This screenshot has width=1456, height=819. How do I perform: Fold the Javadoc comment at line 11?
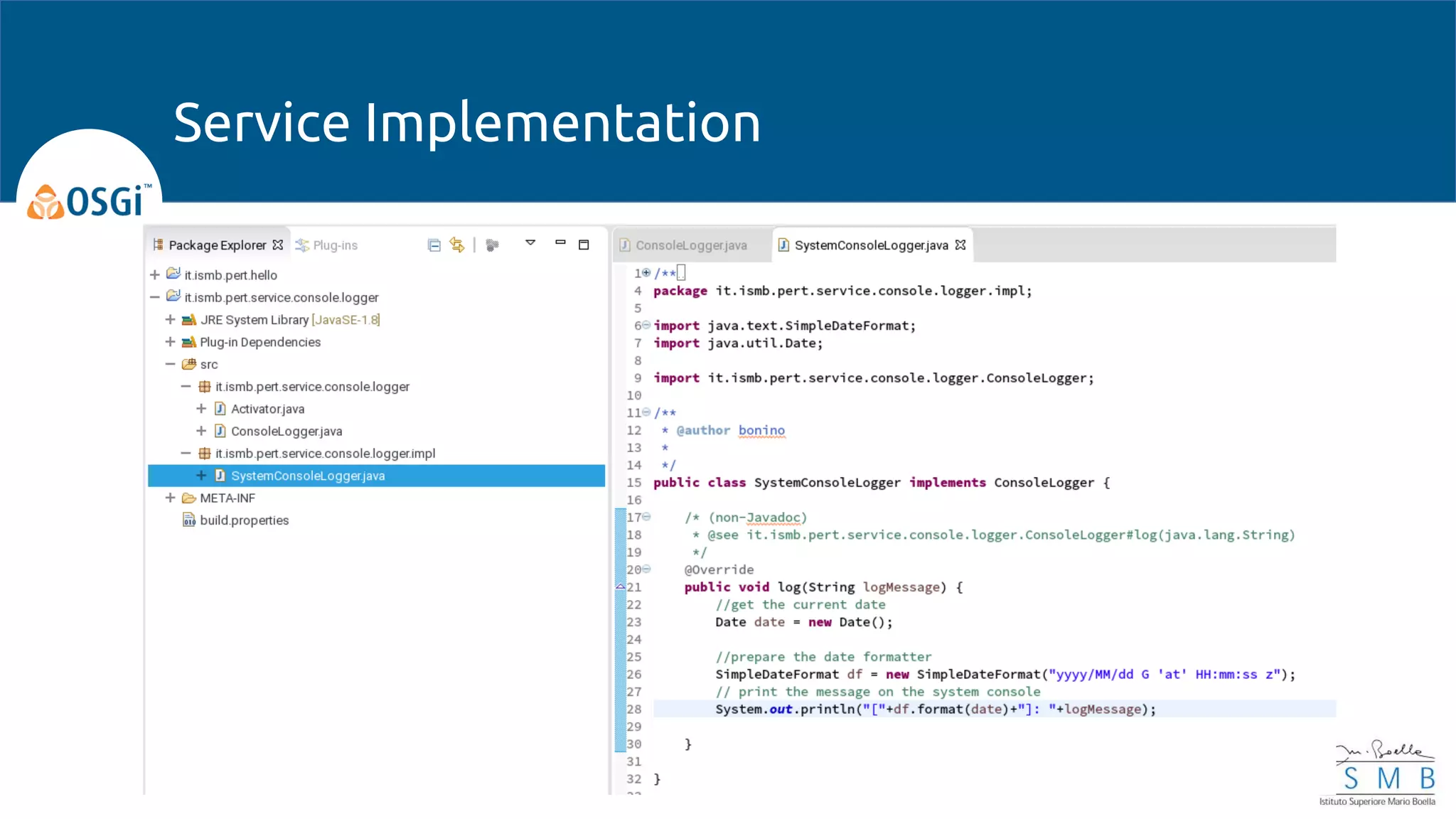point(646,412)
